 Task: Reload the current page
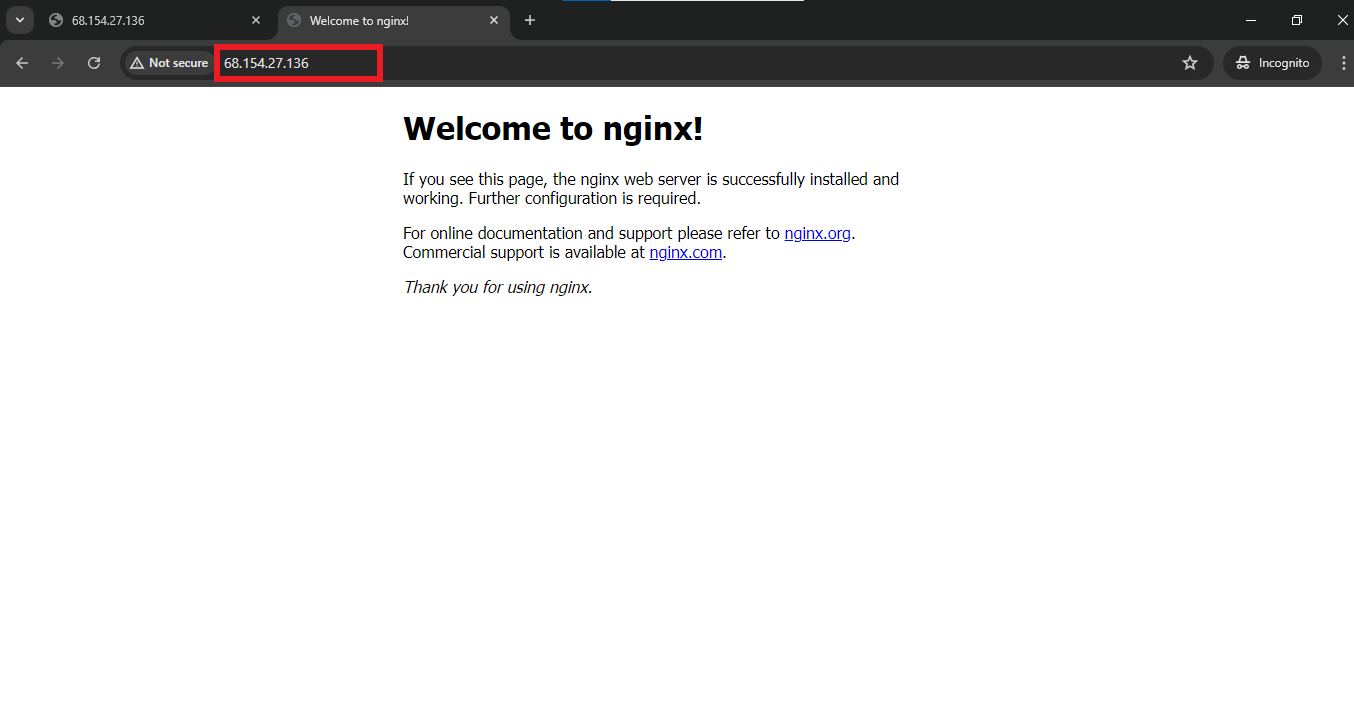point(94,63)
